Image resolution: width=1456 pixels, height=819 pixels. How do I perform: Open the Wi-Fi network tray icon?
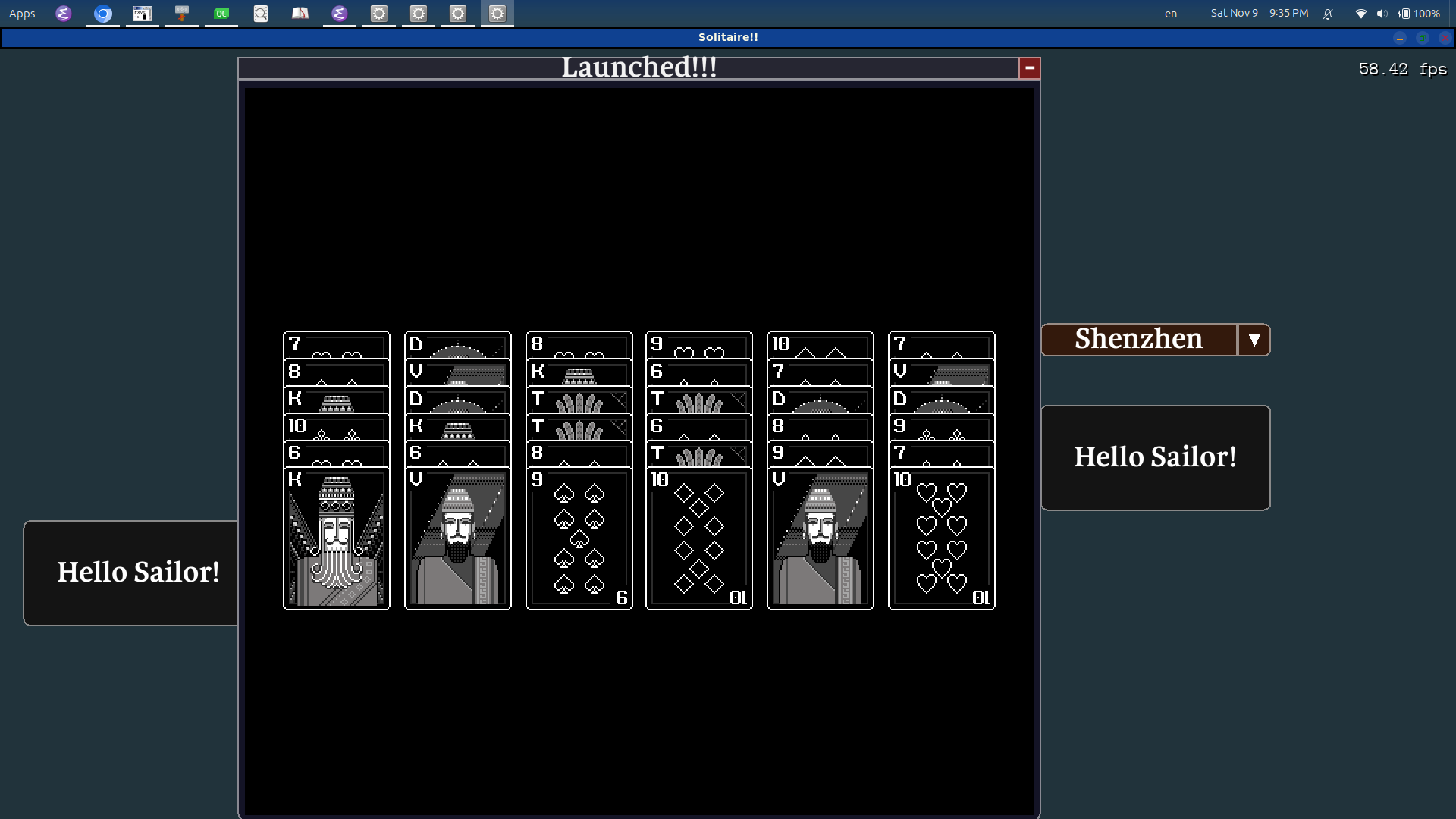tap(1360, 14)
